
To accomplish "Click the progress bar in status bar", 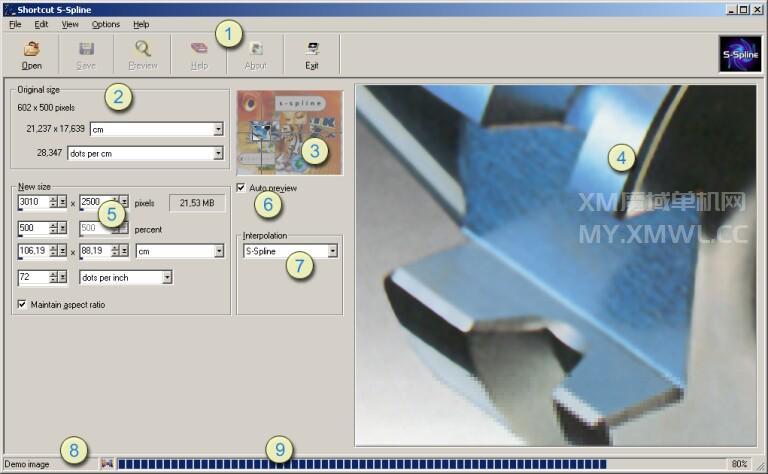I will [x=360, y=464].
